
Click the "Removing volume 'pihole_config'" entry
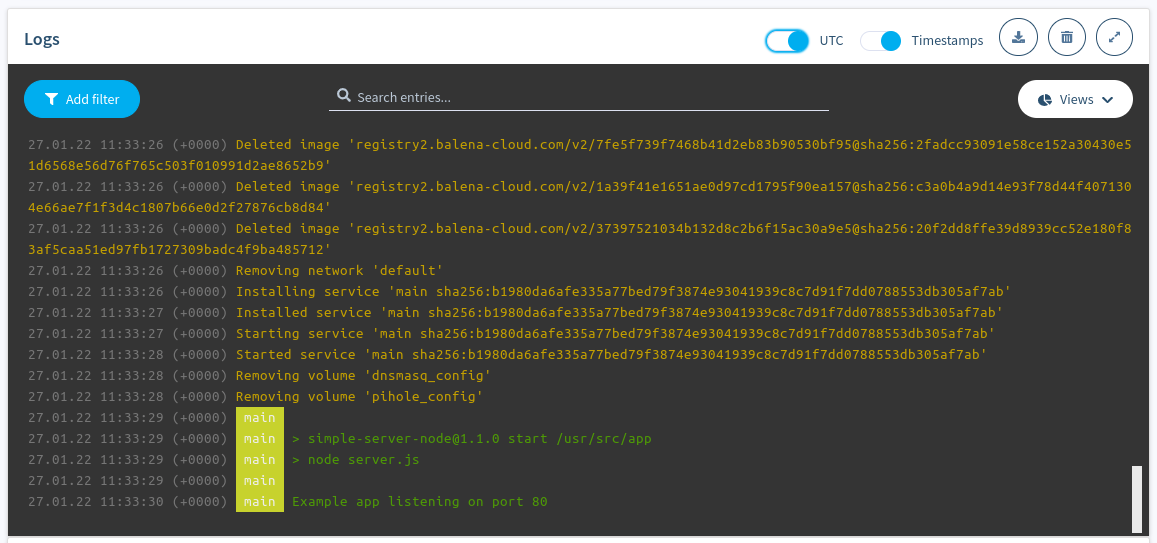click(x=359, y=397)
